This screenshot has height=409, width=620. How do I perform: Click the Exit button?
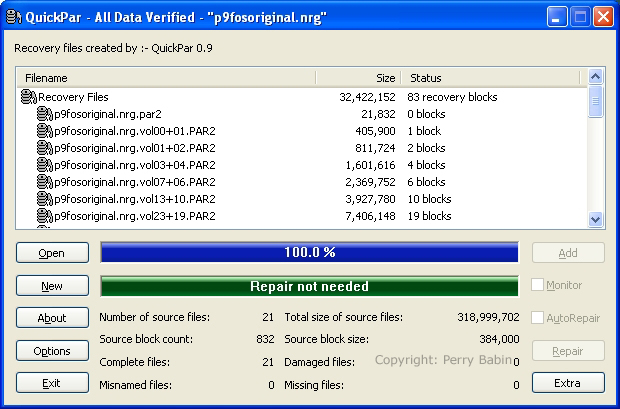point(52,382)
